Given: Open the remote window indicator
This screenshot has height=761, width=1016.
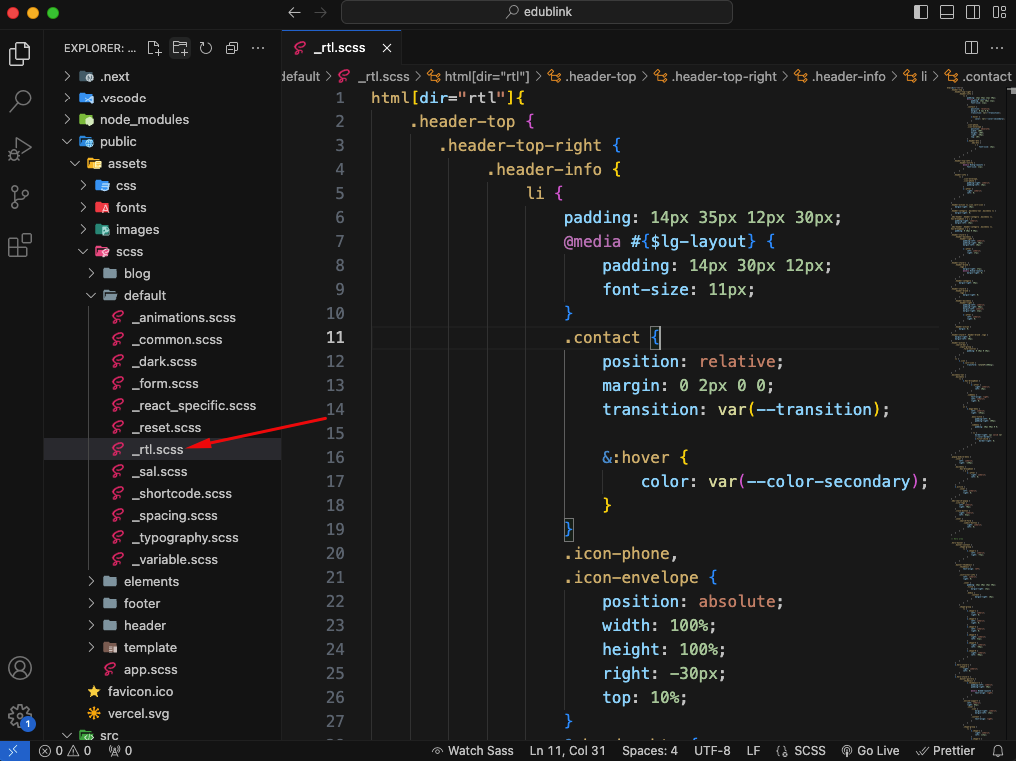Looking at the screenshot, I should (x=14, y=751).
